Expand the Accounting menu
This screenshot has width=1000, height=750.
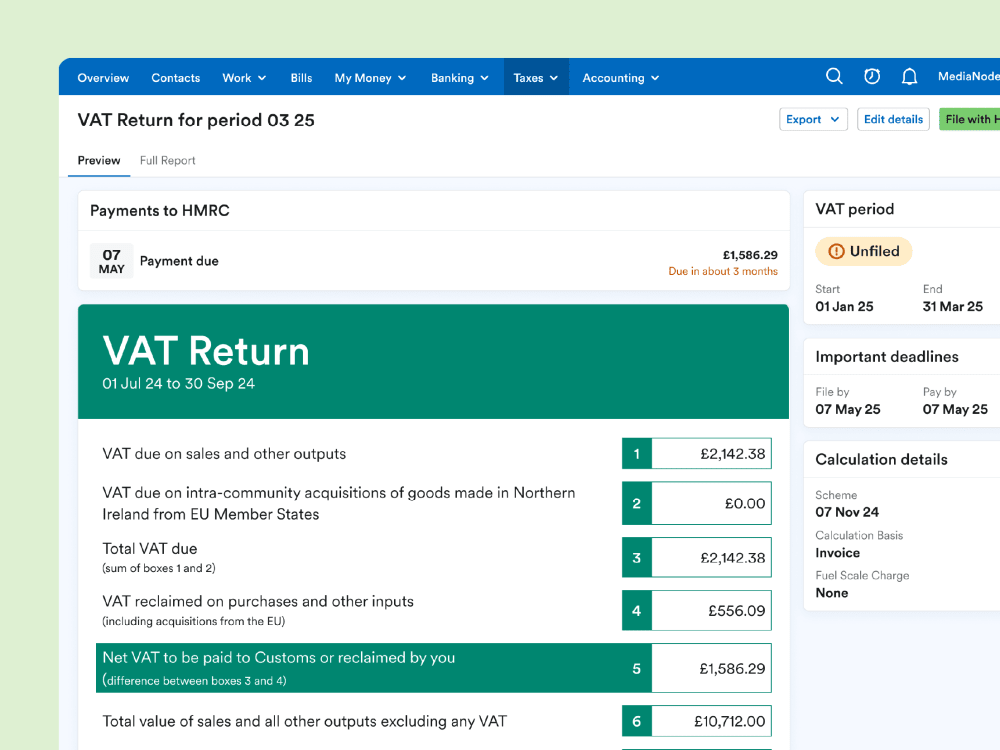619,77
